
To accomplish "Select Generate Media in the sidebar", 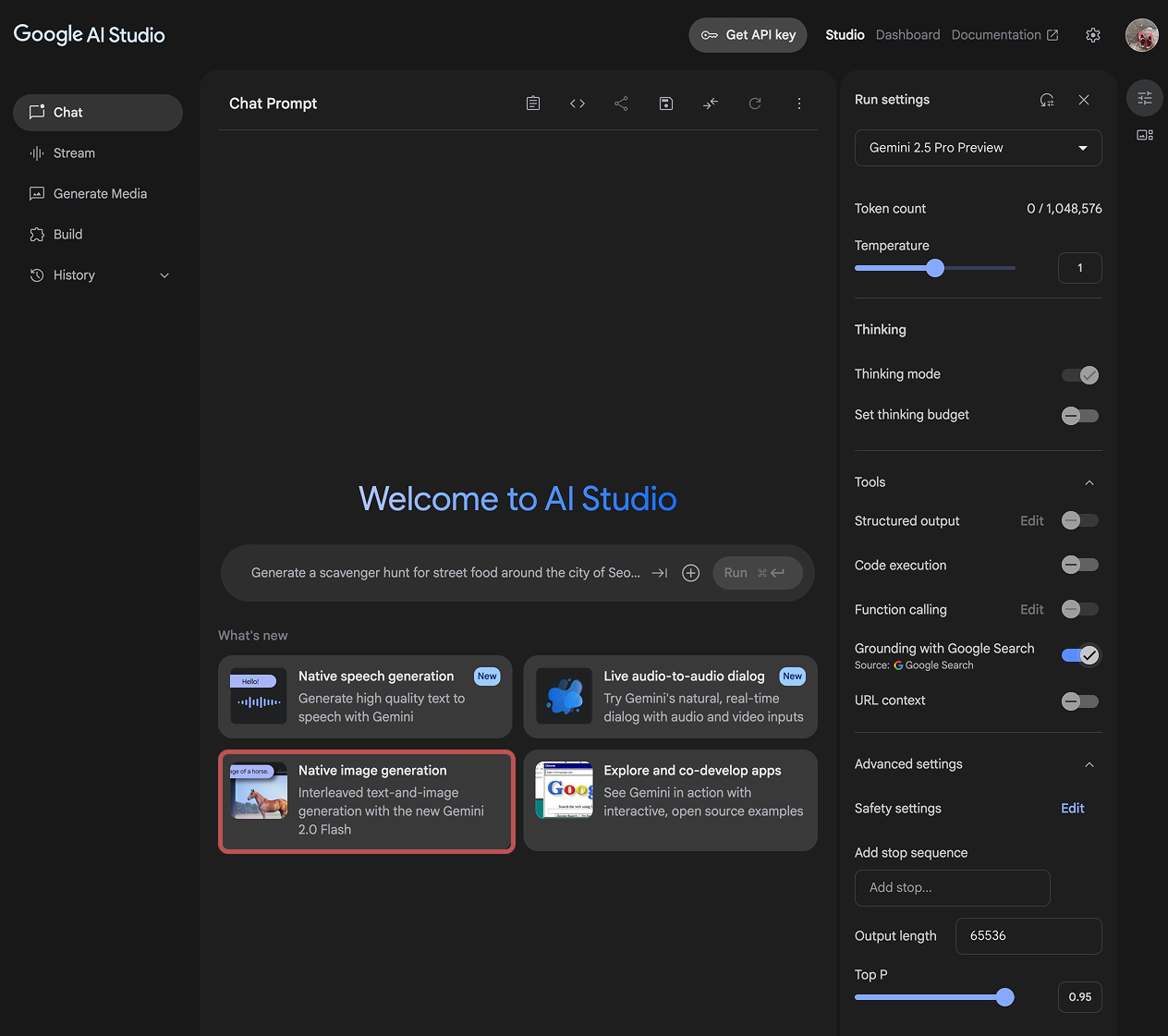I will [98, 194].
